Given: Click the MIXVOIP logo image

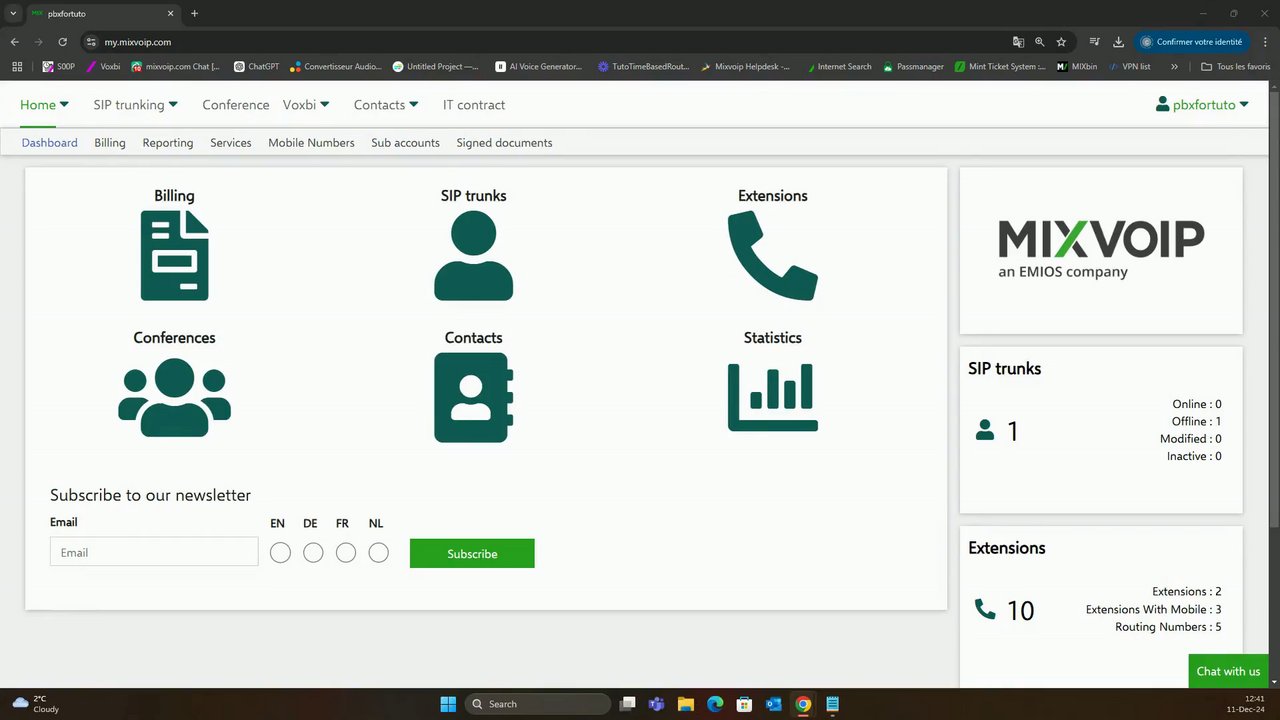Looking at the screenshot, I should click(1101, 250).
